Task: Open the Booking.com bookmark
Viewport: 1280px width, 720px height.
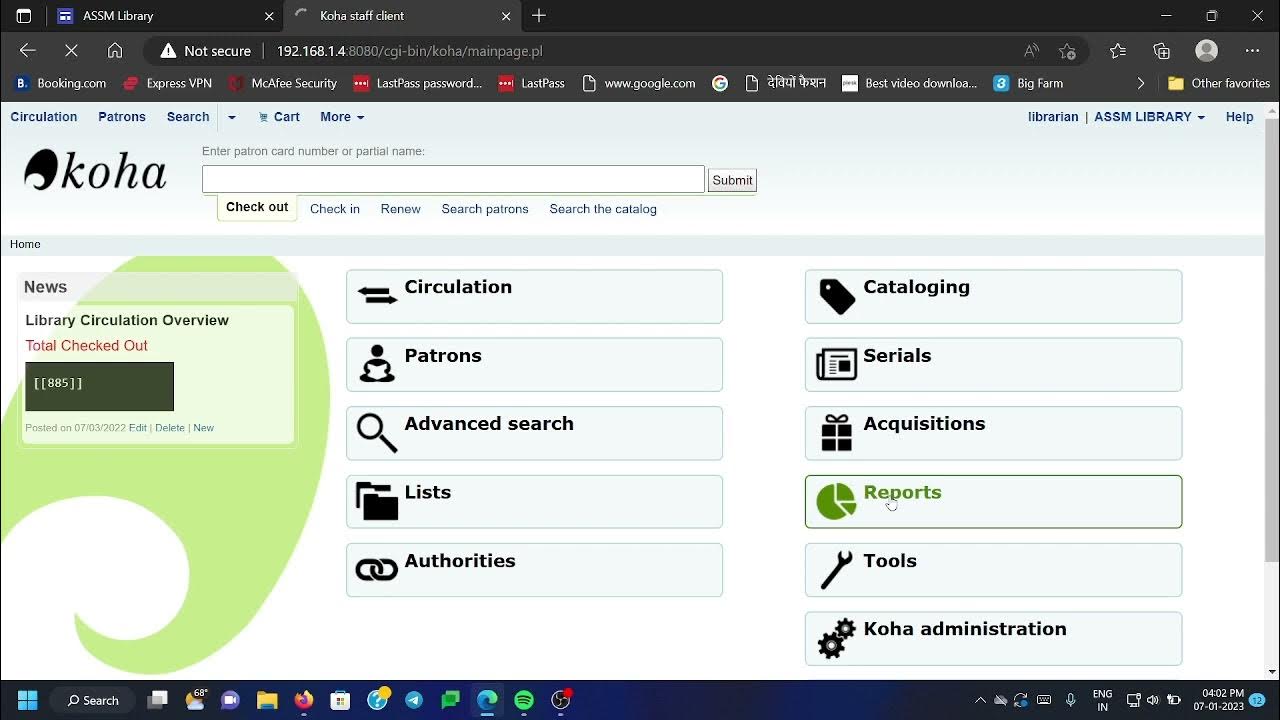Action: (x=60, y=84)
